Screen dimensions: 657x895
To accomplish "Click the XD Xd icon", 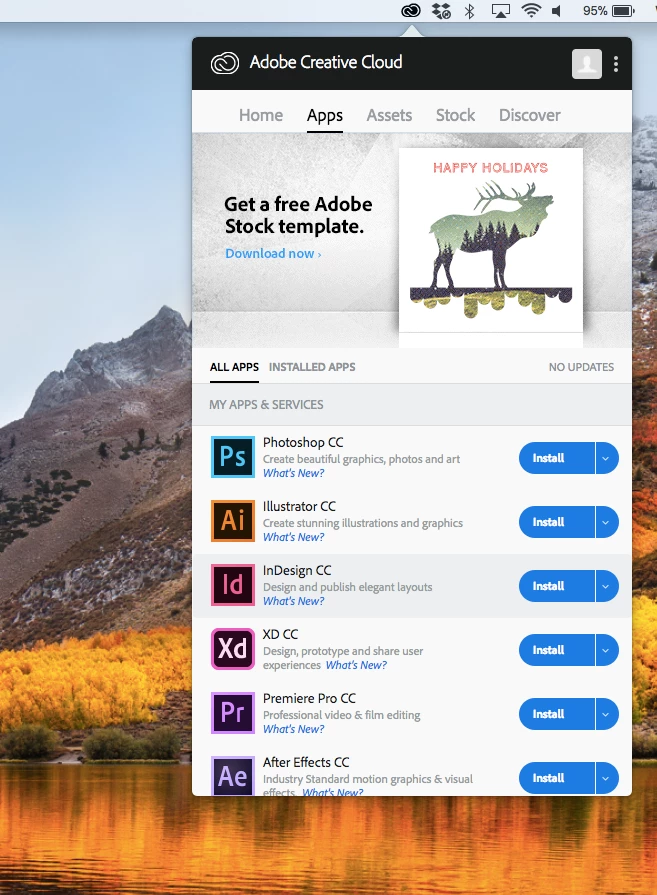I will coord(233,648).
